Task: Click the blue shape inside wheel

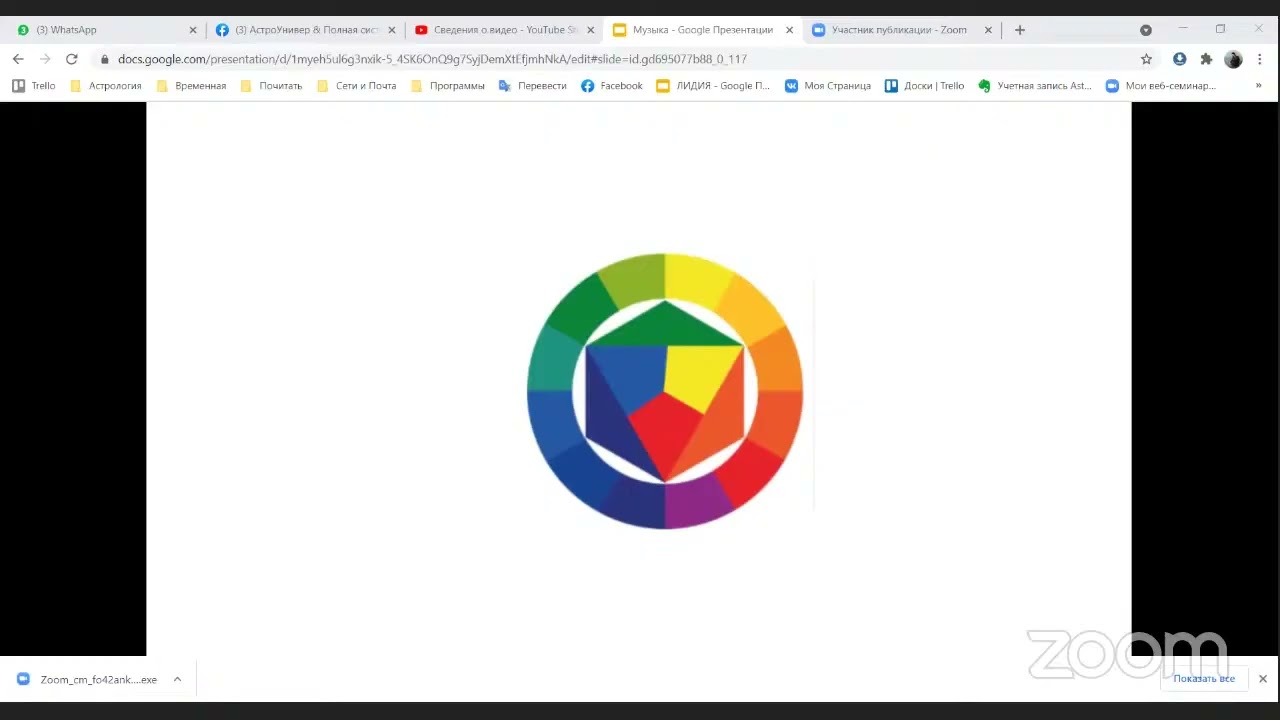Action: 625,378
